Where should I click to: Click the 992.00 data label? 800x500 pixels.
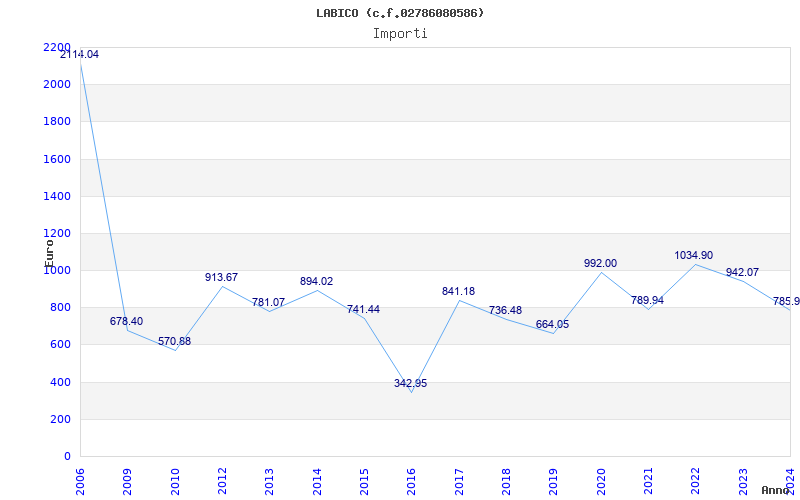pos(601,264)
